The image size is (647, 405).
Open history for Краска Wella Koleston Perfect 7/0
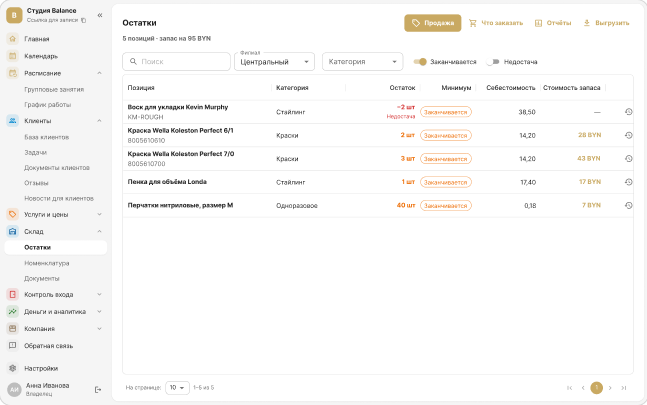coord(628,158)
